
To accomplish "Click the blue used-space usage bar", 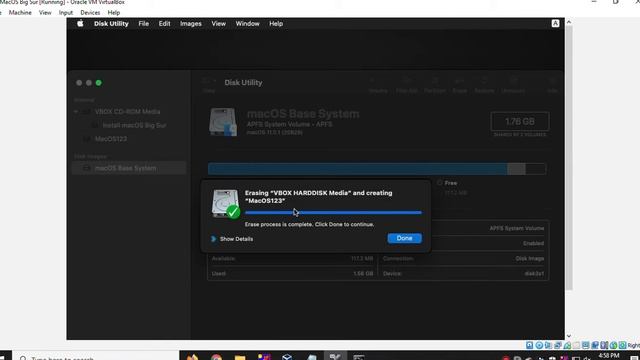I will pos(358,169).
